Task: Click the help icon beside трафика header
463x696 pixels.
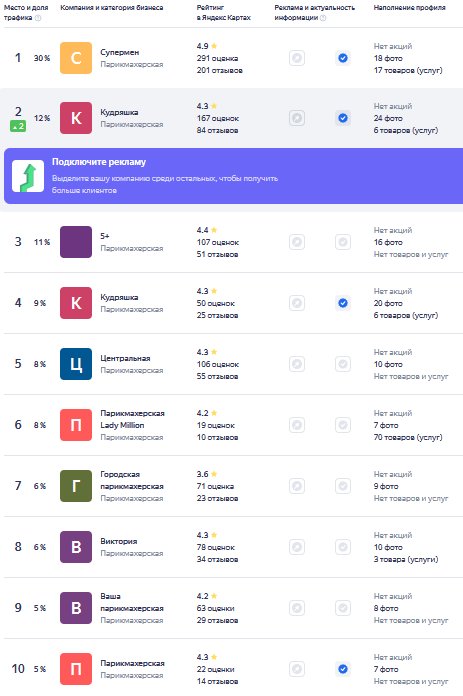Action: tap(38, 18)
